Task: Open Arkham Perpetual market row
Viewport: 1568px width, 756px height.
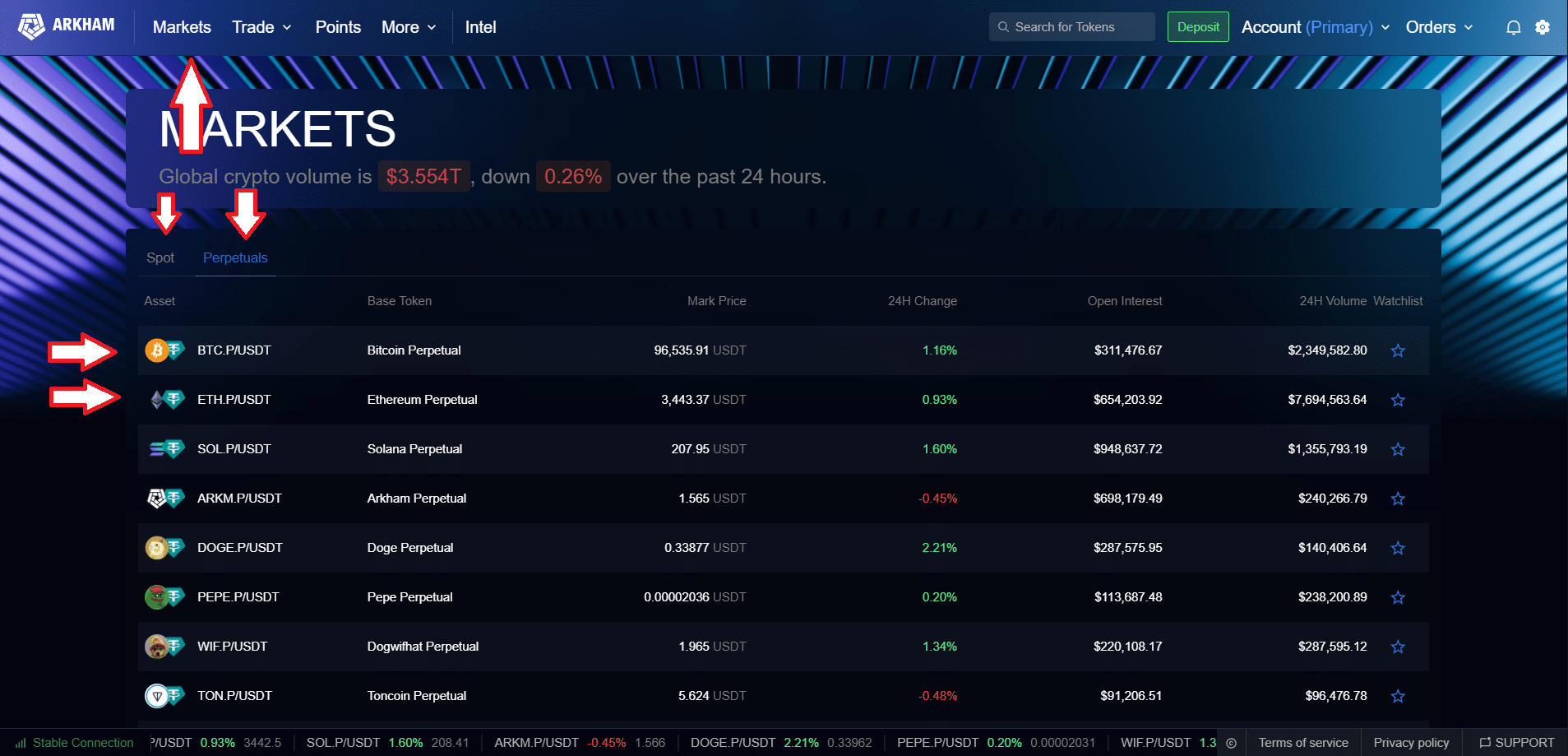Action: coord(784,499)
